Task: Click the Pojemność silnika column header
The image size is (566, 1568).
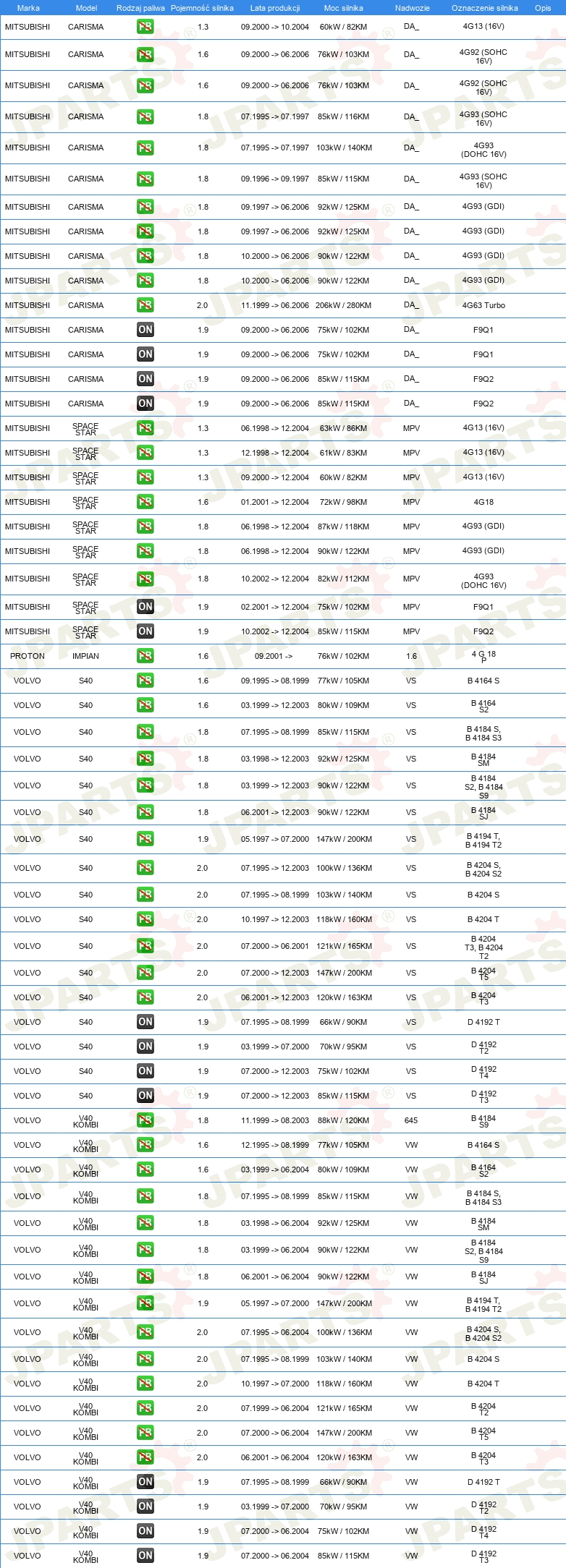Action: coord(202,8)
